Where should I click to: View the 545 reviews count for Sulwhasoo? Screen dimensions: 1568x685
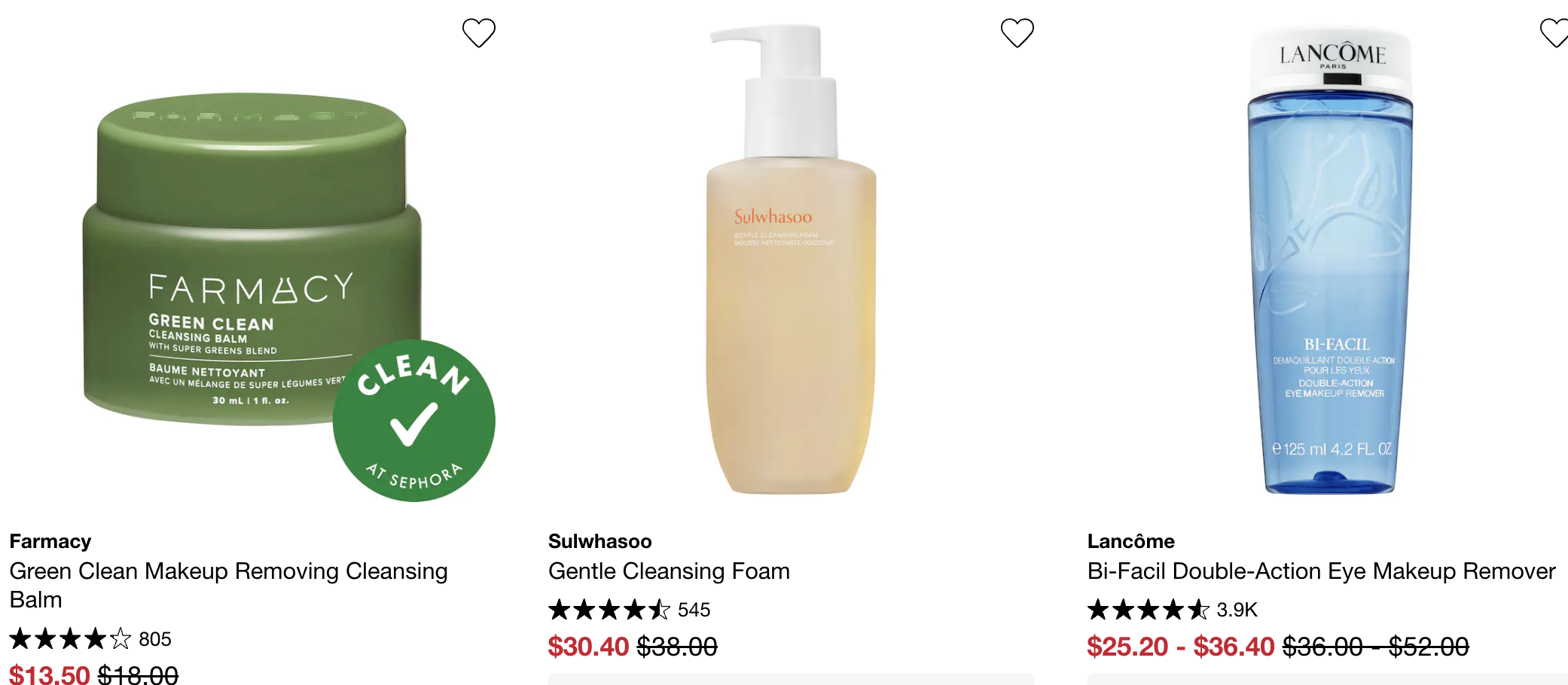pyautogui.click(x=694, y=610)
